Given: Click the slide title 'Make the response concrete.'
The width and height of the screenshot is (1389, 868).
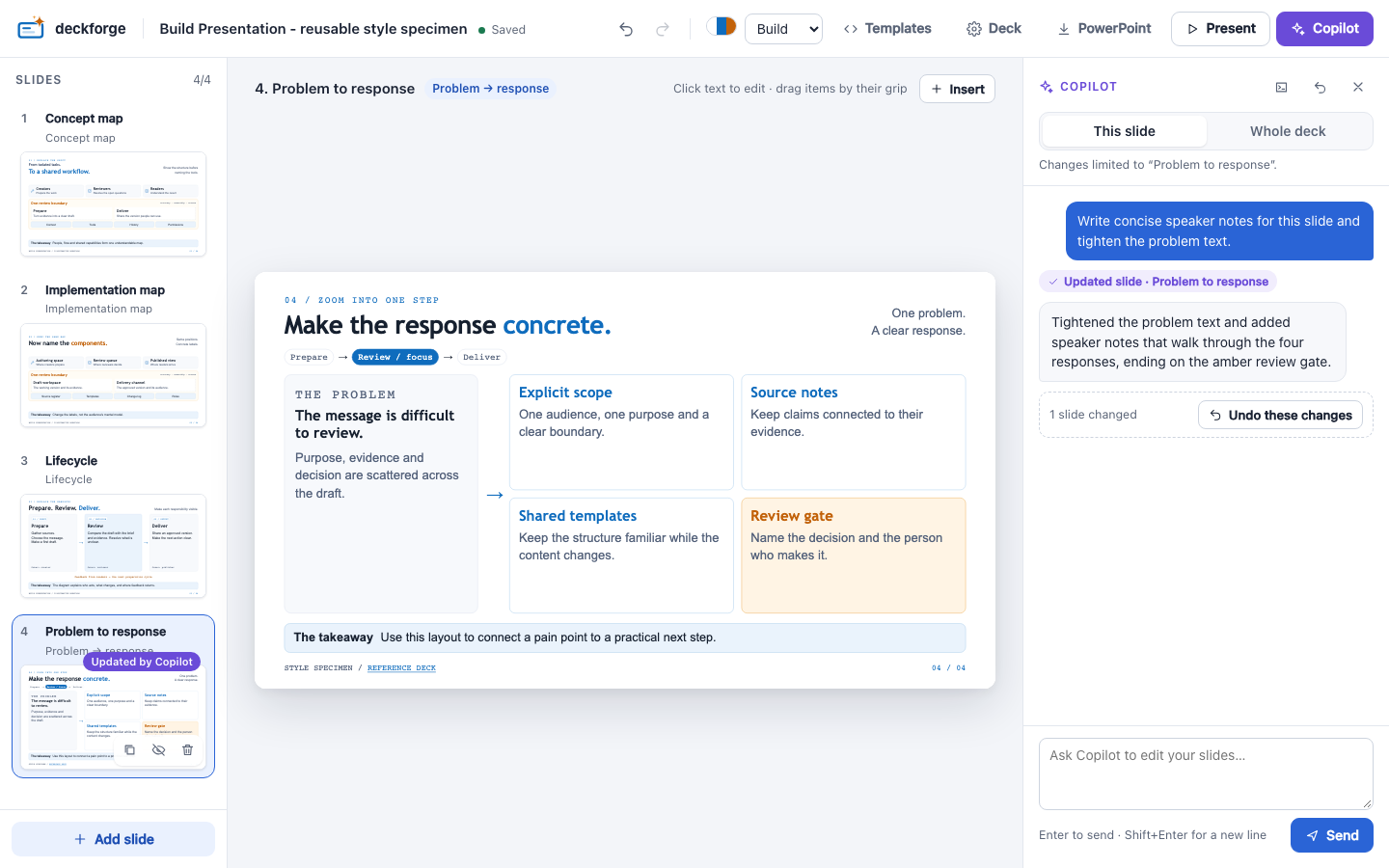Looking at the screenshot, I should [448, 325].
